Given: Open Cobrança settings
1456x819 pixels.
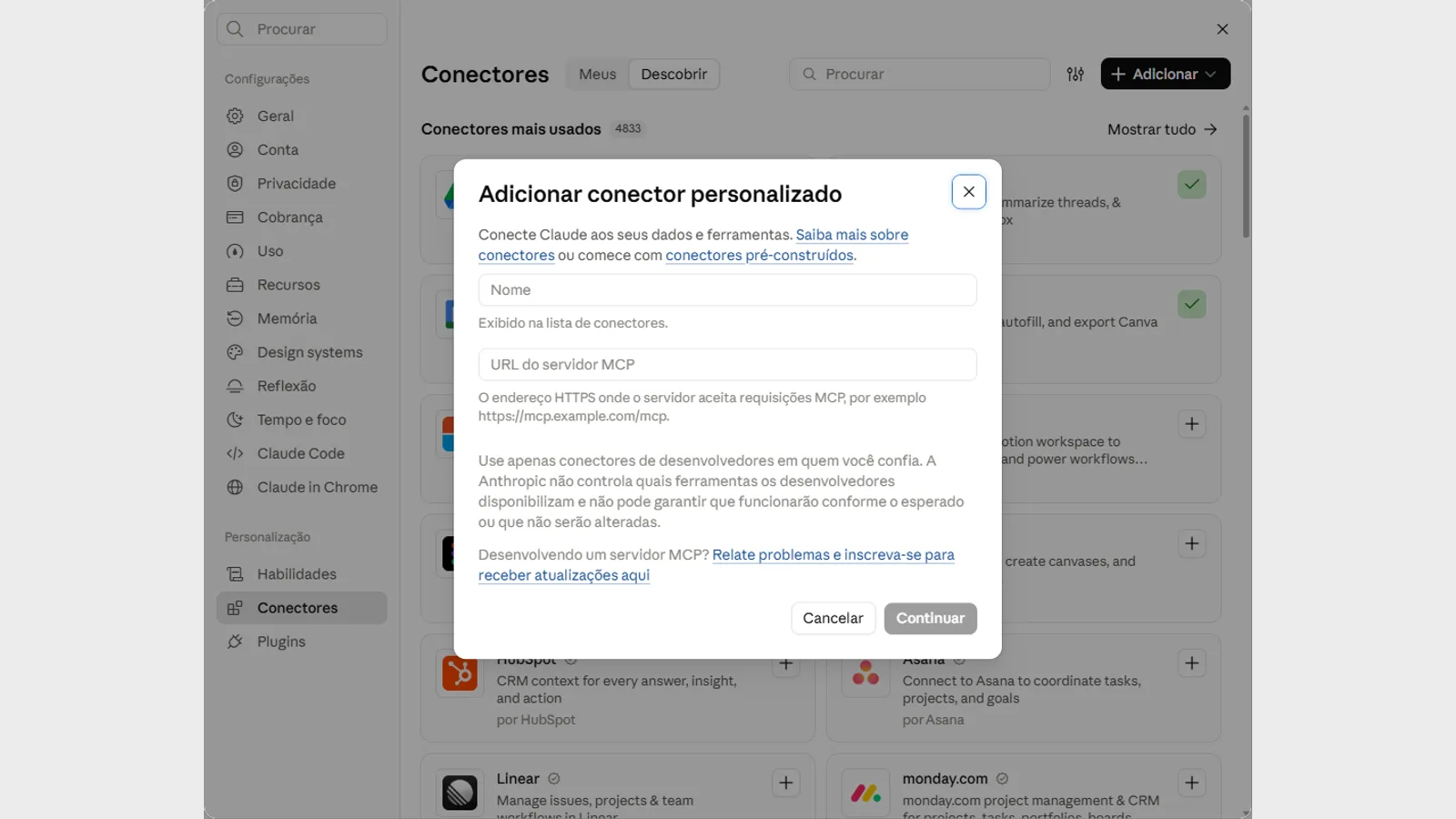Looking at the screenshot, I should coord(301,217).
